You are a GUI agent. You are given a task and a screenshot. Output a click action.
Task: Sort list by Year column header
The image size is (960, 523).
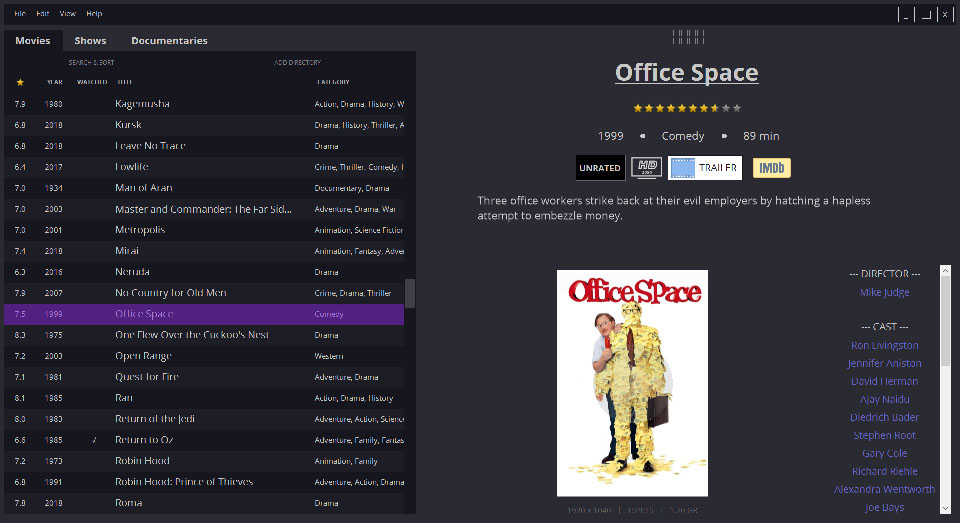coord(55,82)
